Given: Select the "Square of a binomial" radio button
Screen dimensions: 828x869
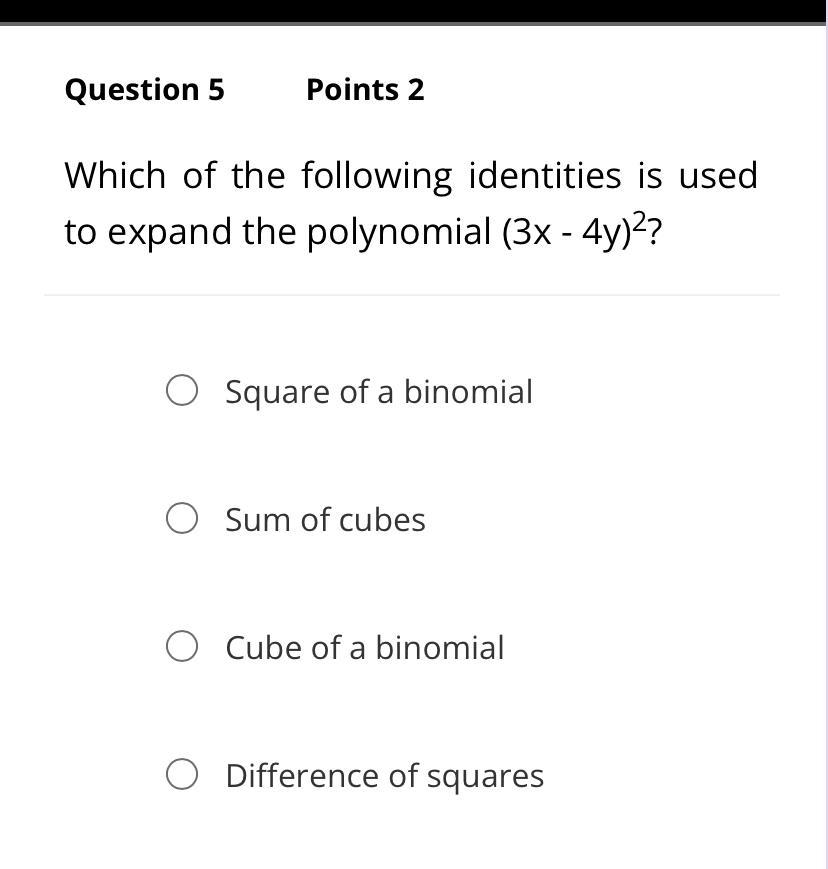Looking at the screenshot, I should tap(181, 391).
